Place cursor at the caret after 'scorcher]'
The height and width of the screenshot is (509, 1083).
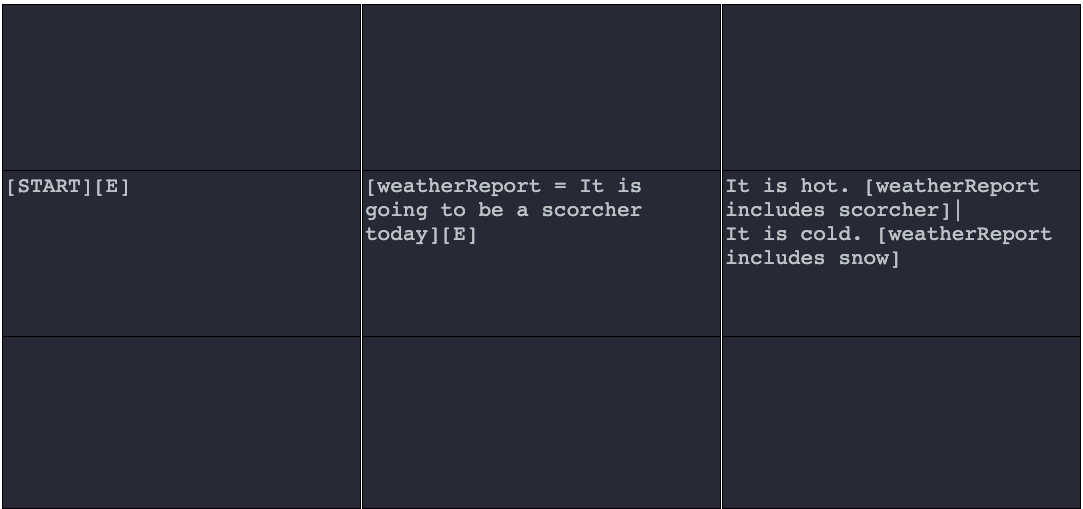click(x=957, y=210)
